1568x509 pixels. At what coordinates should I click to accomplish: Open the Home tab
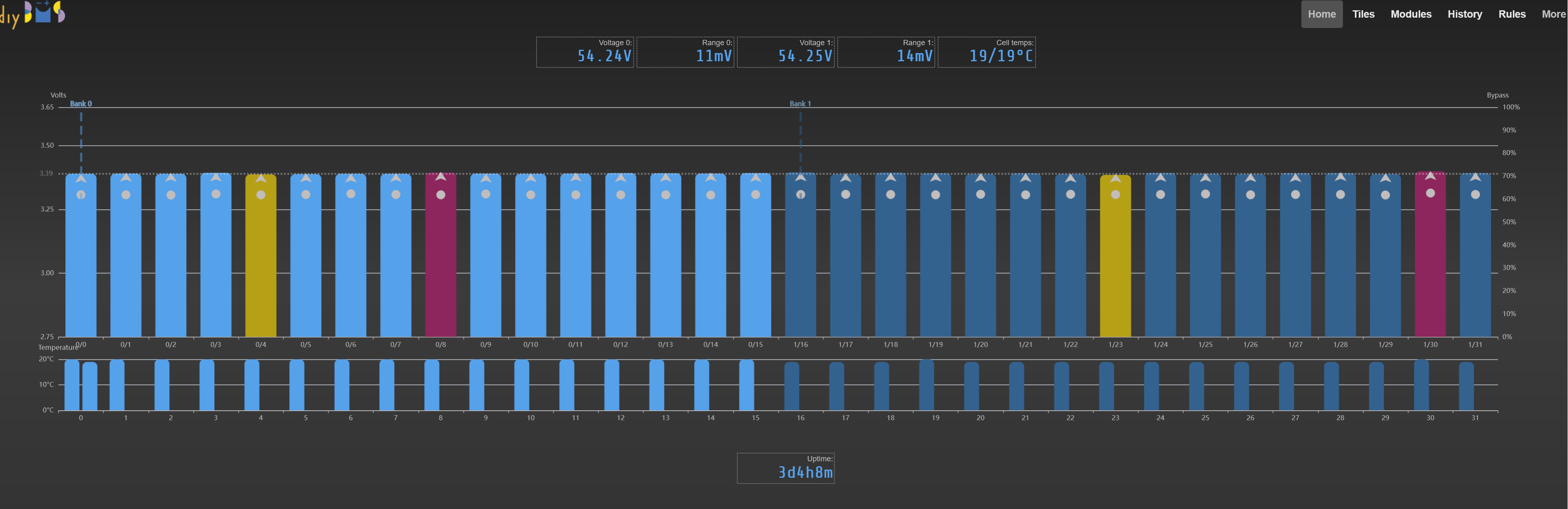[1322, 14]
